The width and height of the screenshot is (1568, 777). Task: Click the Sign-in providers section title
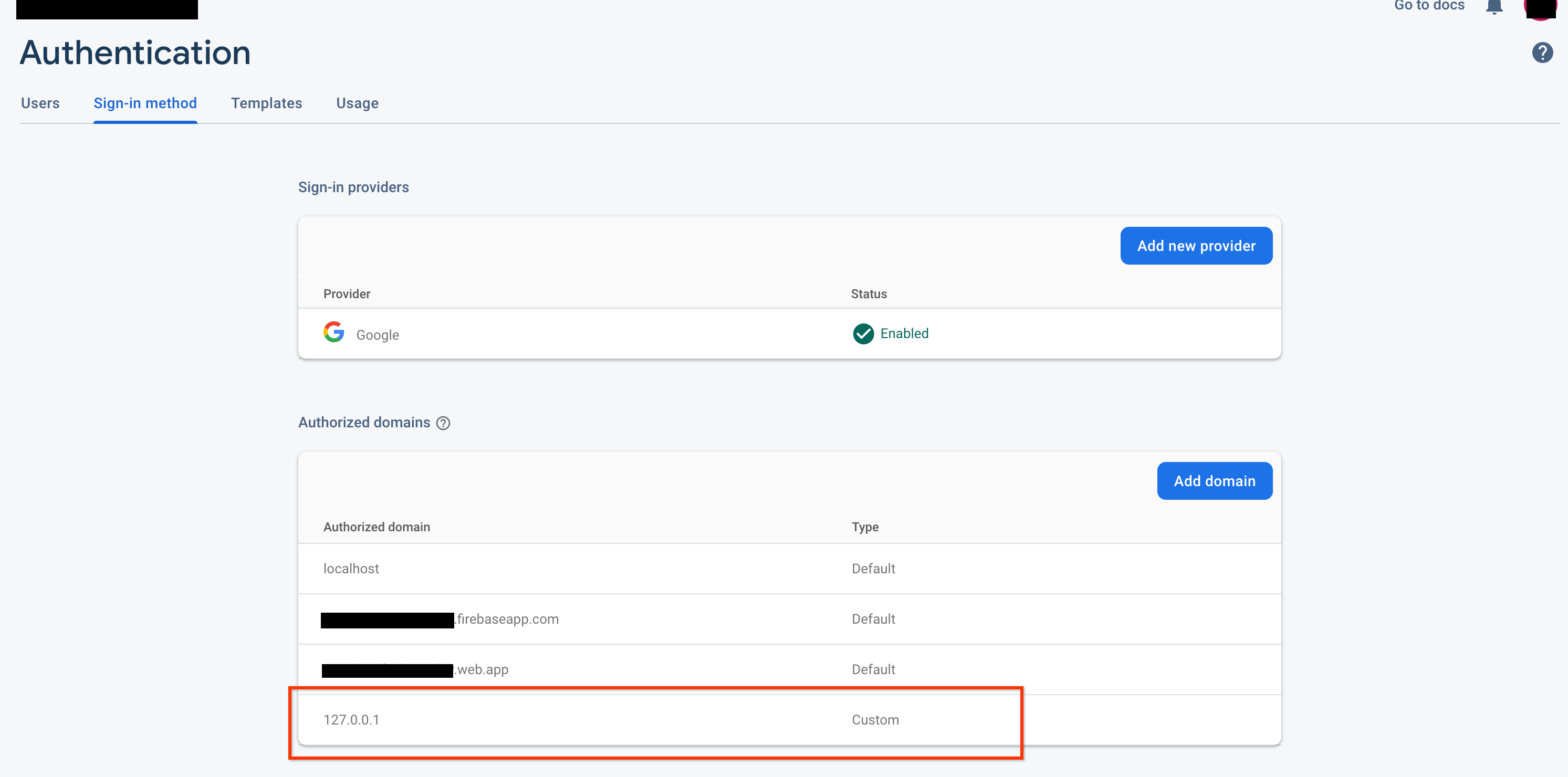[353, 187]
